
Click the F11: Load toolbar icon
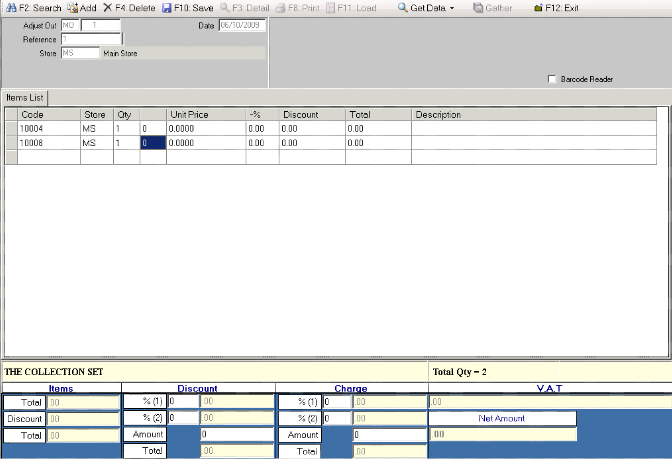pos(331,7)
